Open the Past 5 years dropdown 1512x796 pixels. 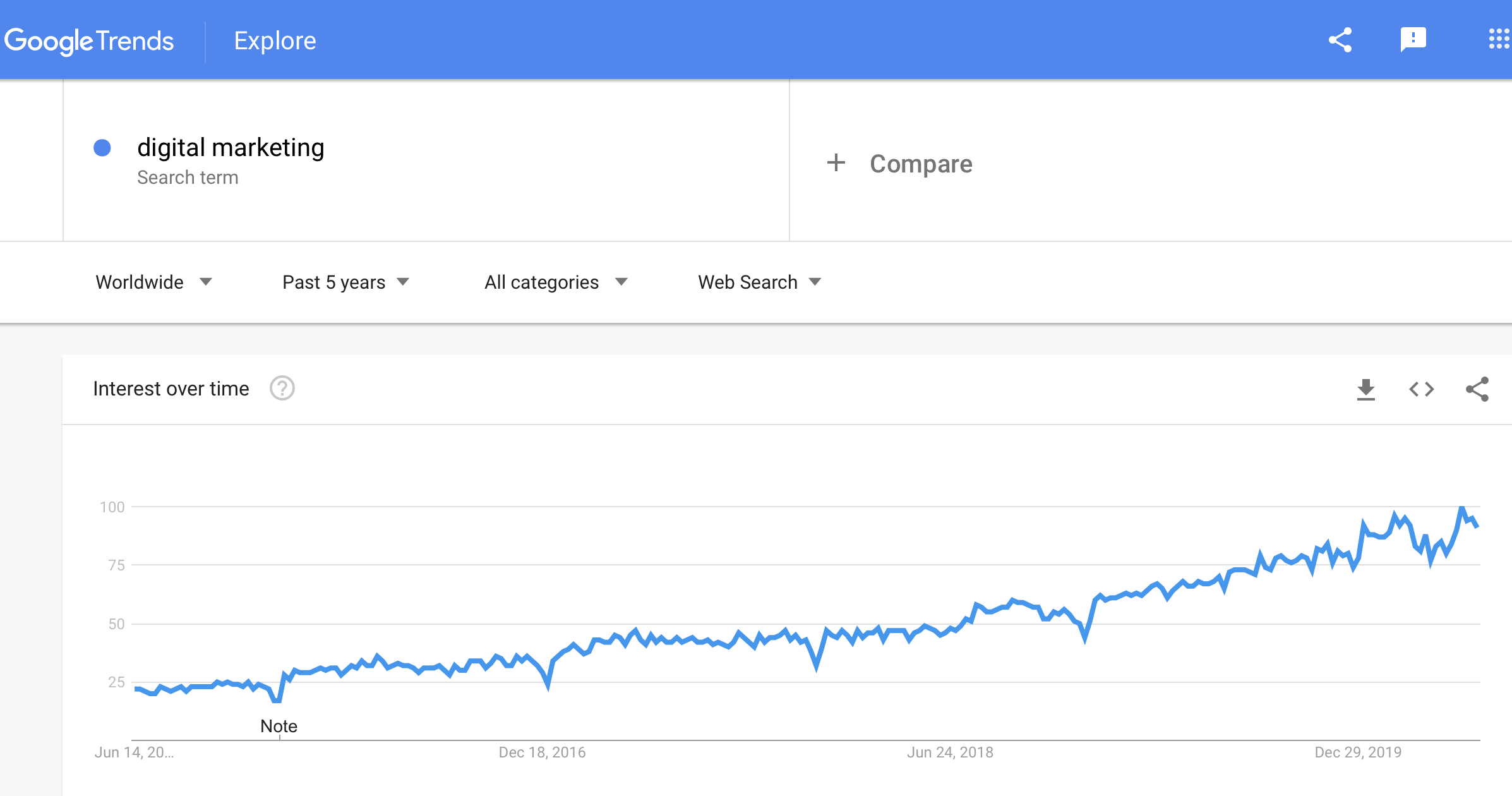[x=345, y=282]
